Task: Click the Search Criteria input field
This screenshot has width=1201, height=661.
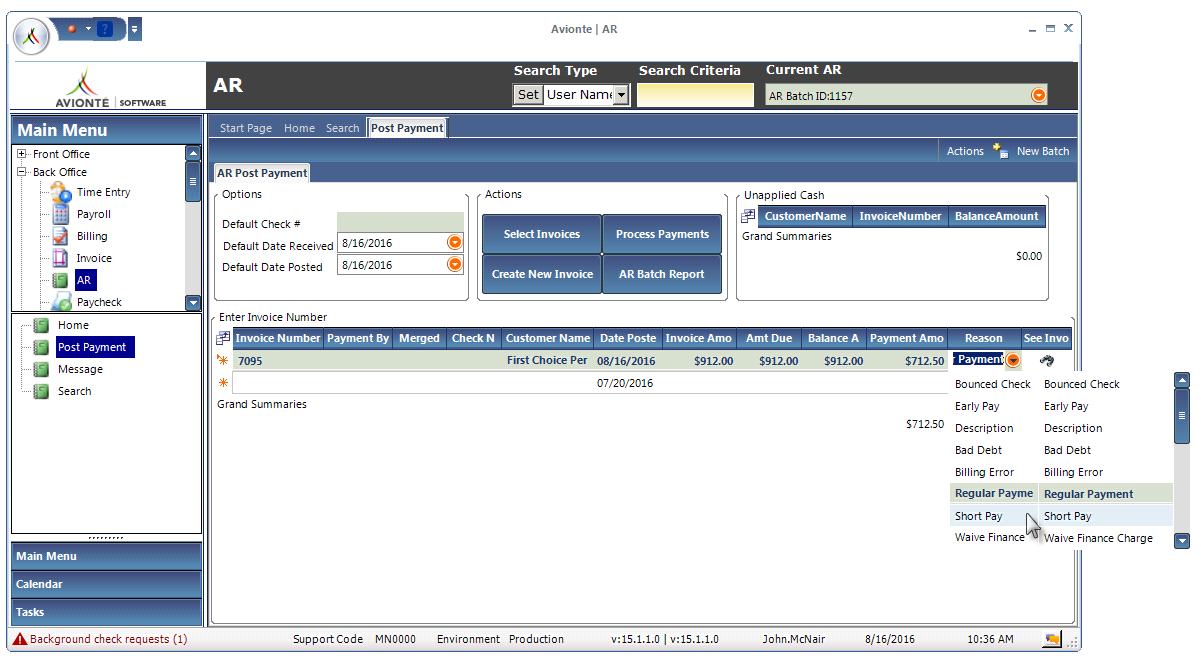Action: click(x=695, y=95)
